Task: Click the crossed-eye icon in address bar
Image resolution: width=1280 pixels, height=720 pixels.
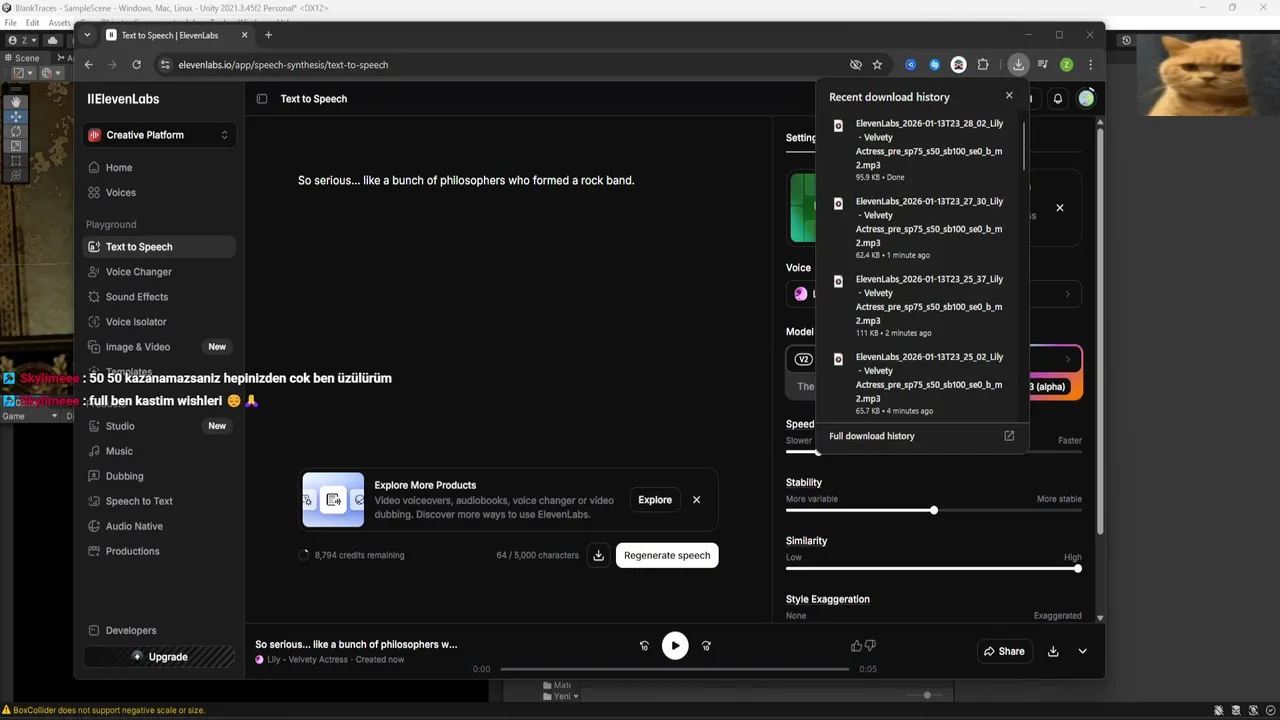Action: [855, 64]
